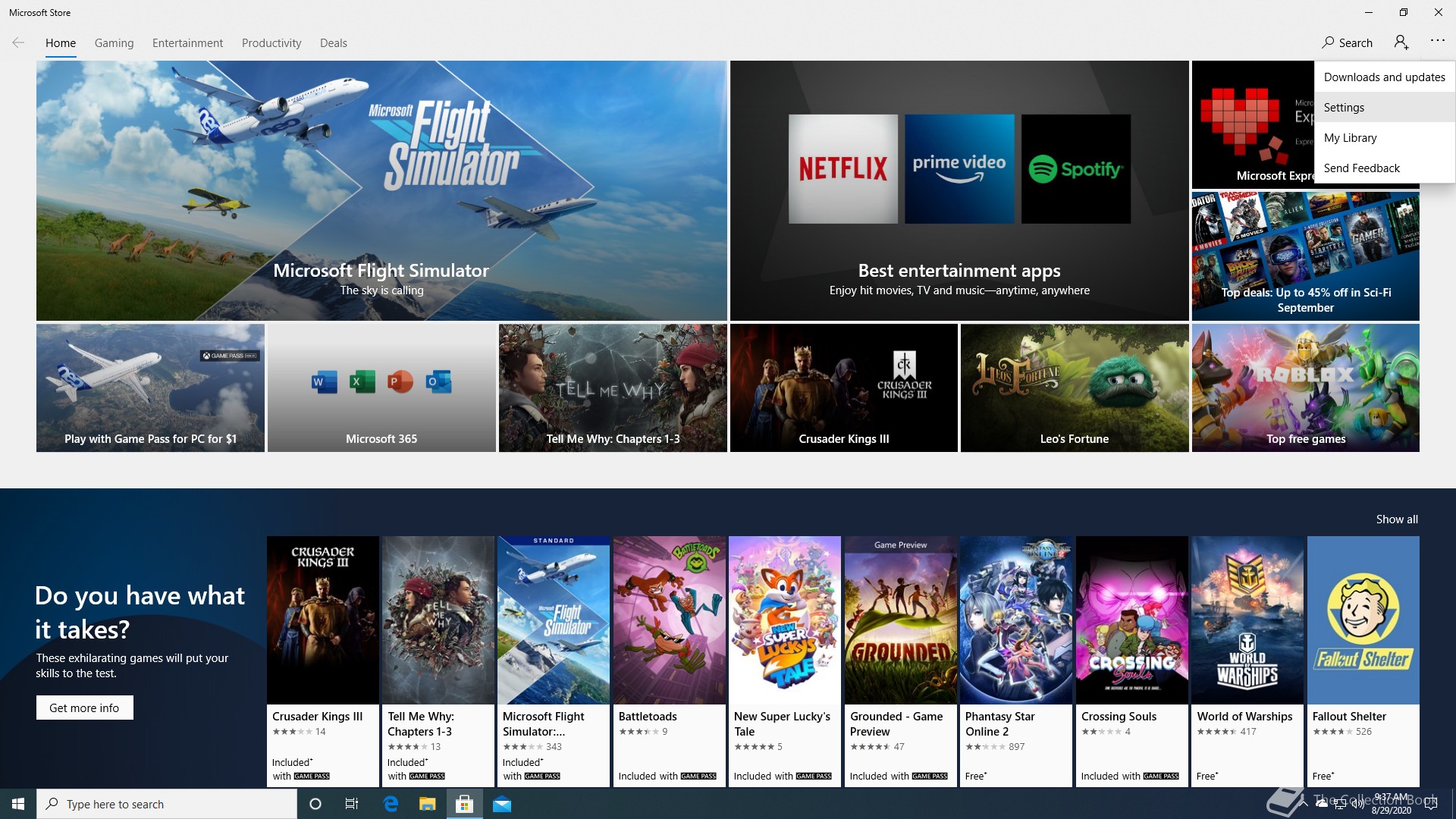Open Mail app from taskbar
The height and width of the screenshot is (819, 1456).
click(502, 804)
